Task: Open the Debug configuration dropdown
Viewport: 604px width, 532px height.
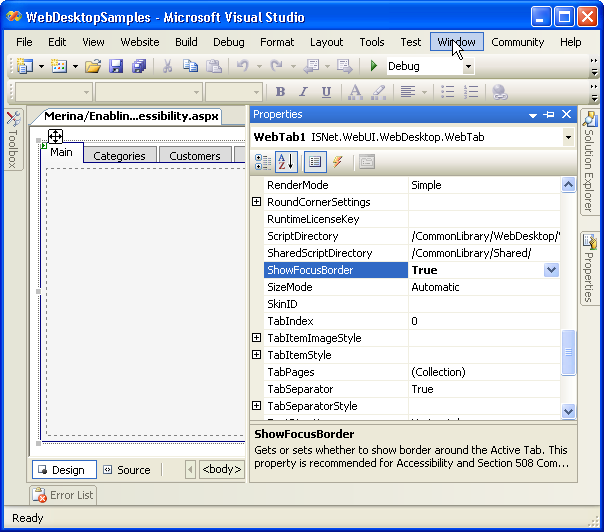Action: pos(468,67)
